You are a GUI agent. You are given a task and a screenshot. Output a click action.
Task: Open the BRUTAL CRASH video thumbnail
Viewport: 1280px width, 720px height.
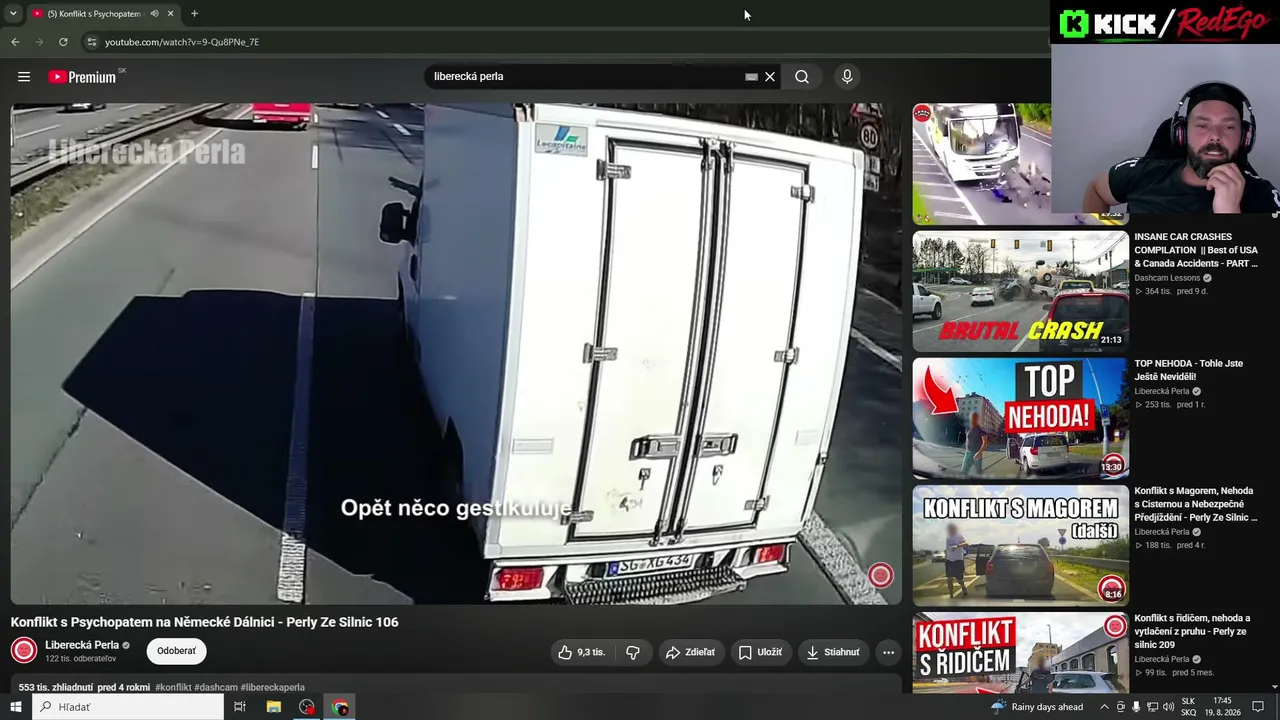tap(1020, 291)
